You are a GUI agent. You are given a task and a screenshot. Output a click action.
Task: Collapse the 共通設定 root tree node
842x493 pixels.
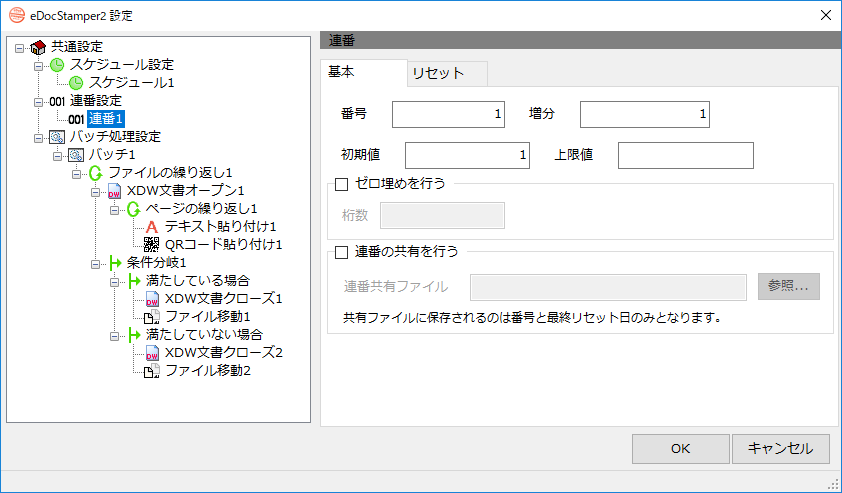coord(19,48)
